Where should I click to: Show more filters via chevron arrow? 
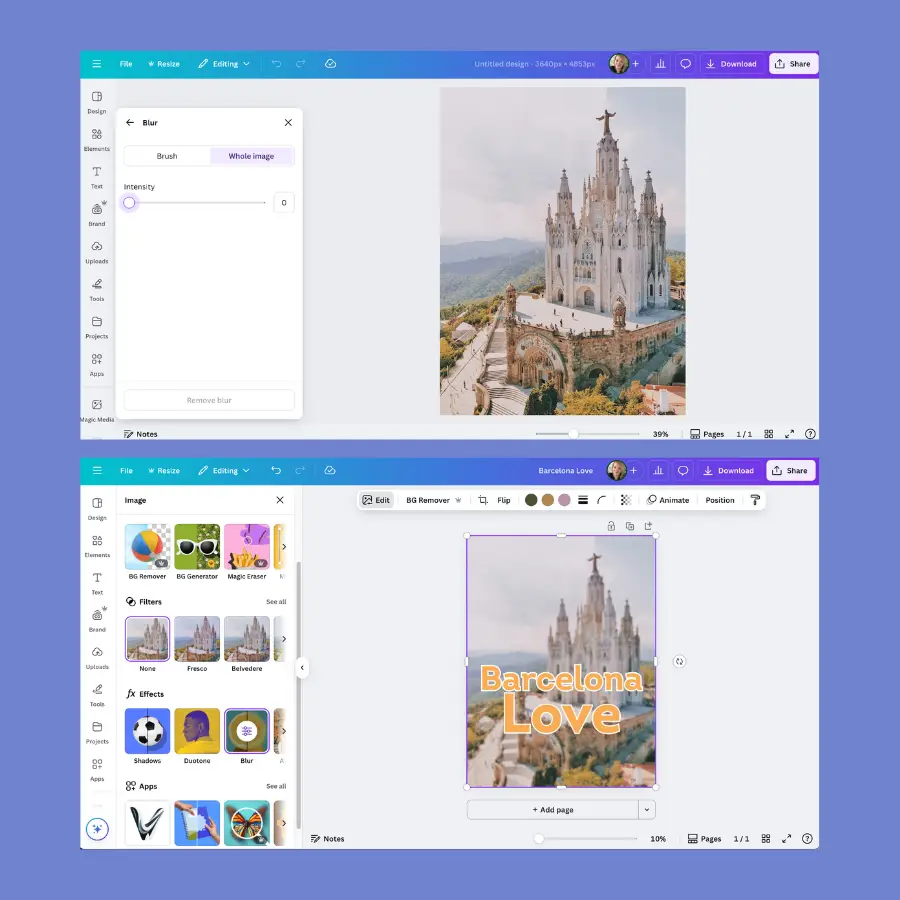click(x=284, y=639)
